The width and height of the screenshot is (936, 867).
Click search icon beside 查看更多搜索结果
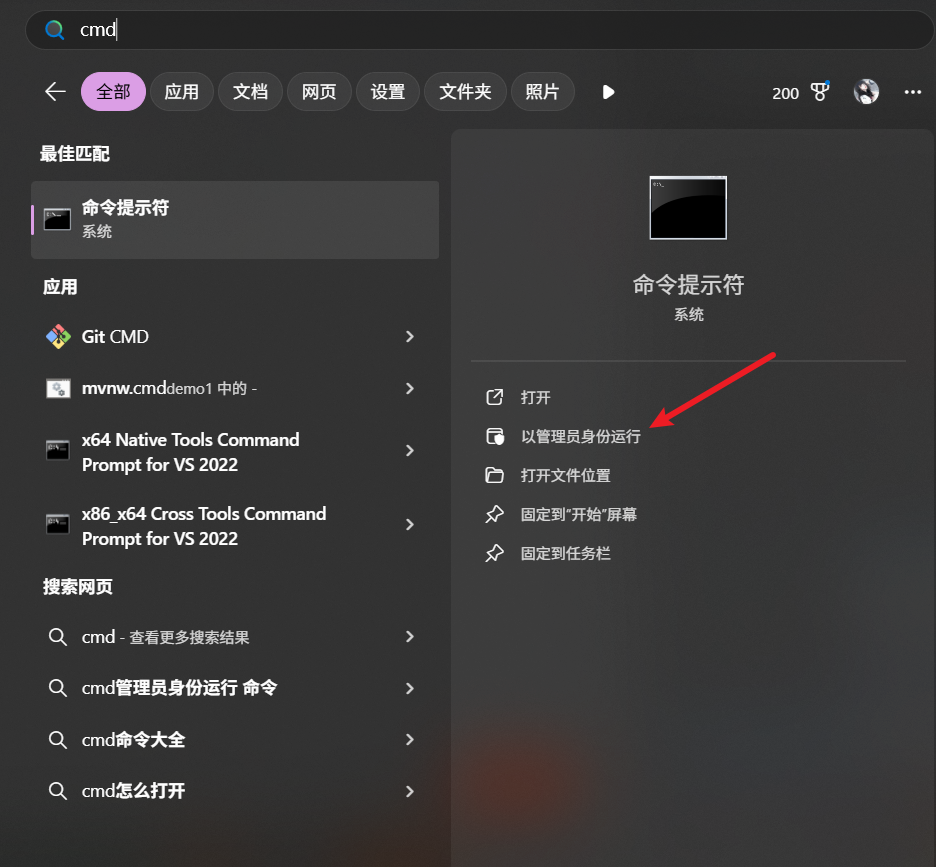[x=58, y=637]
